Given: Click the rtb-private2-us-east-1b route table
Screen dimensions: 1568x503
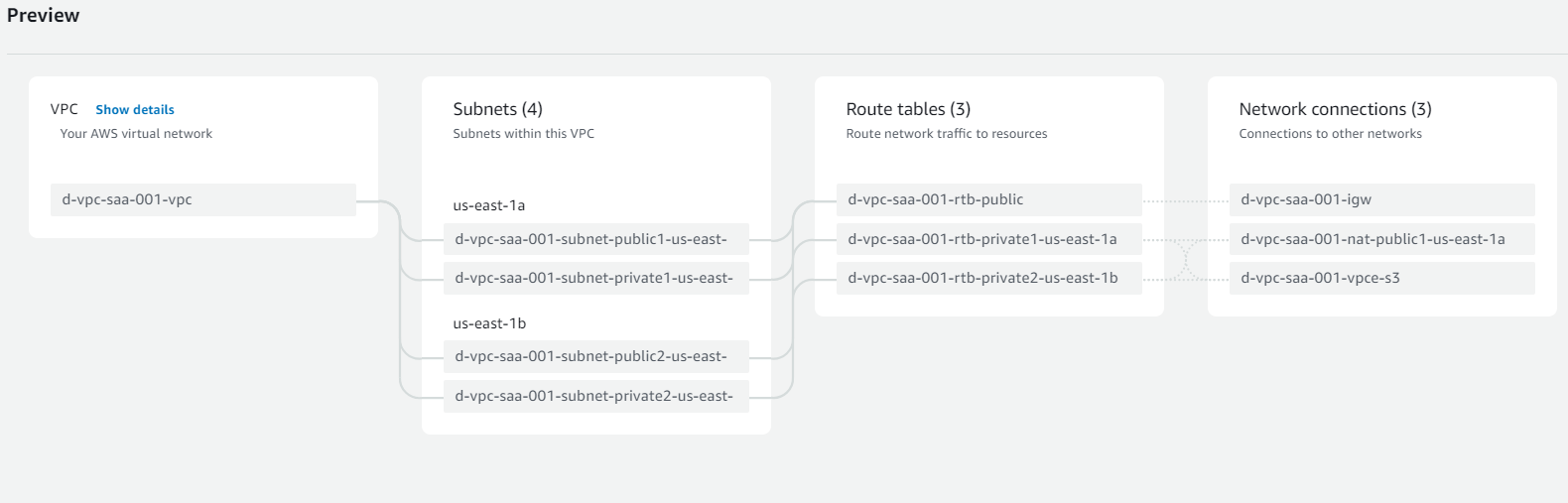Looking at the screenshot, I should [x=988, y=278].
